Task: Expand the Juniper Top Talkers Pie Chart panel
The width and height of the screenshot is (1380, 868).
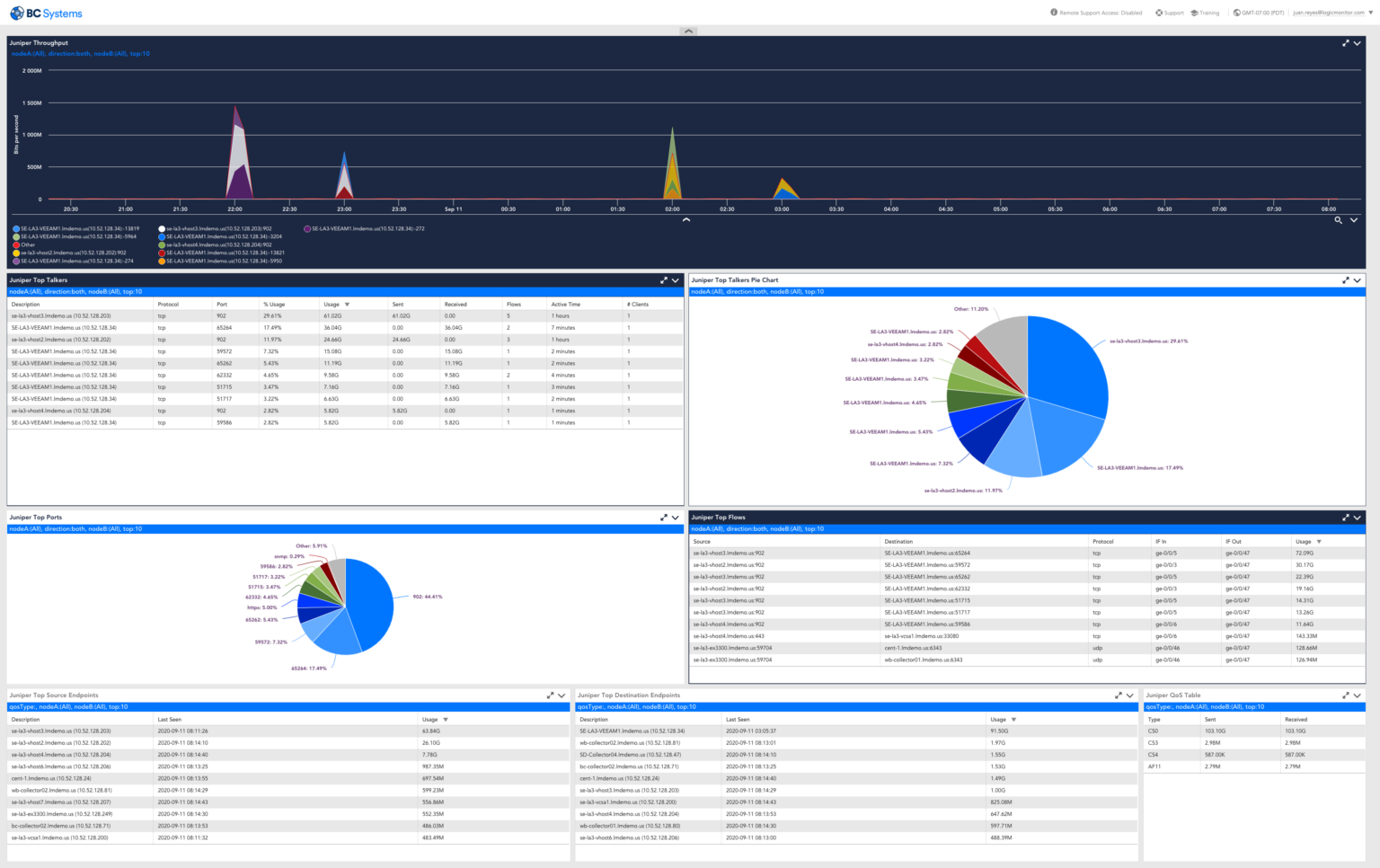Action: tap(1344, 279)
